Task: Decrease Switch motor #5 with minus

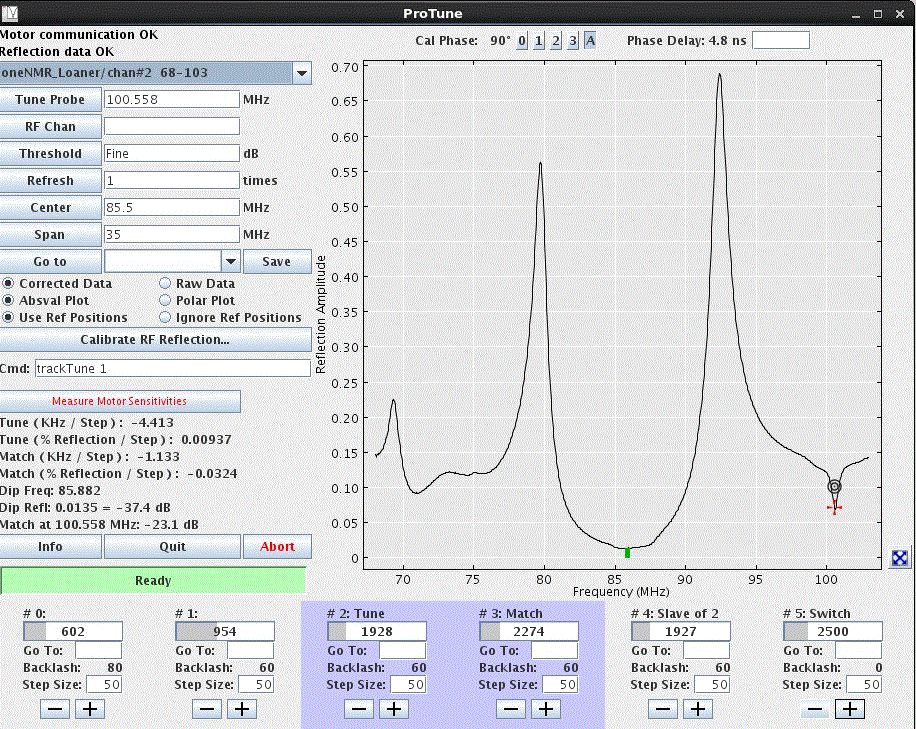Action: (x=814, y=709)
